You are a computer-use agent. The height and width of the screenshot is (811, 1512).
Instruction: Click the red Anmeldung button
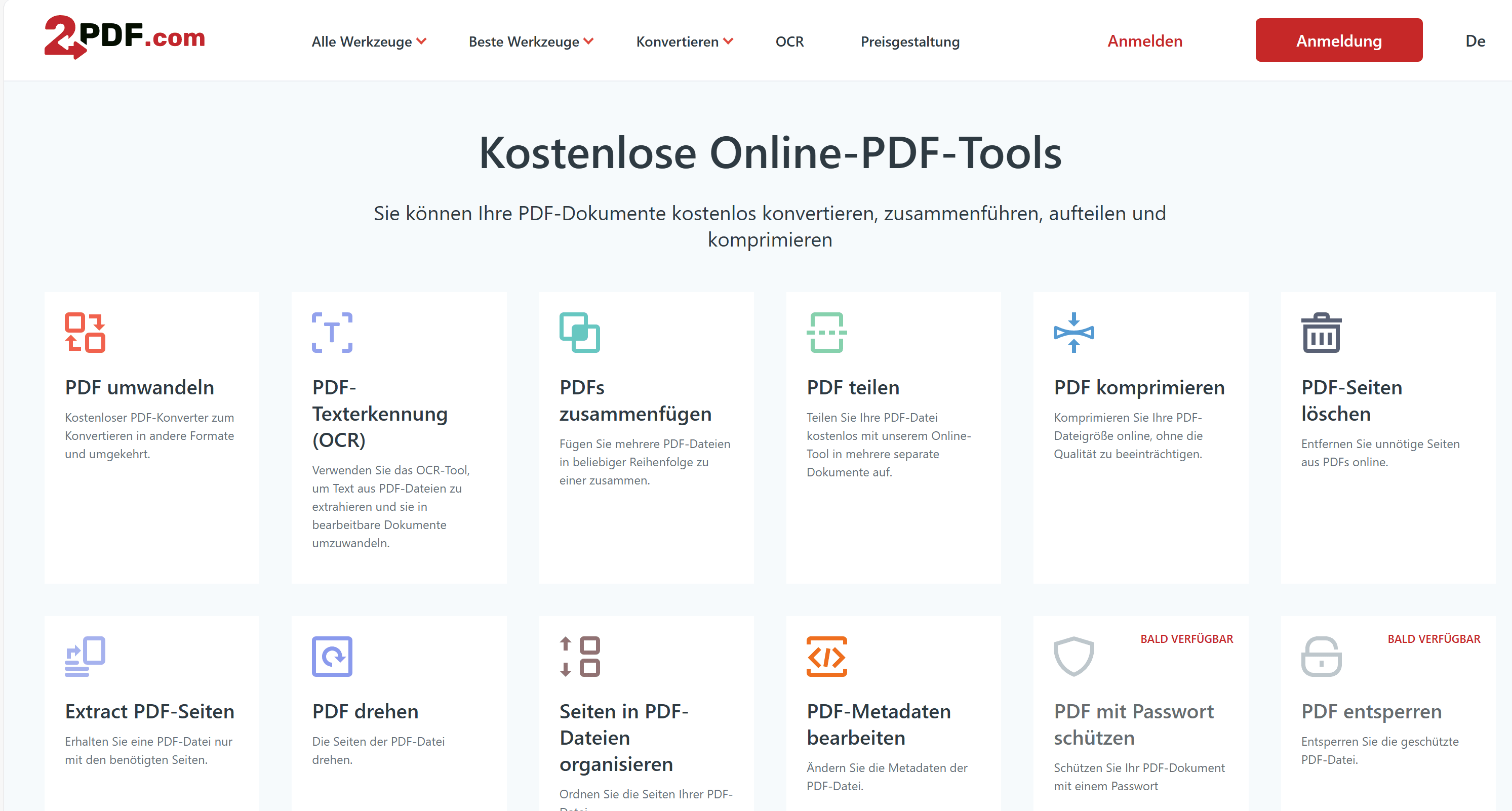point(1339,40)
